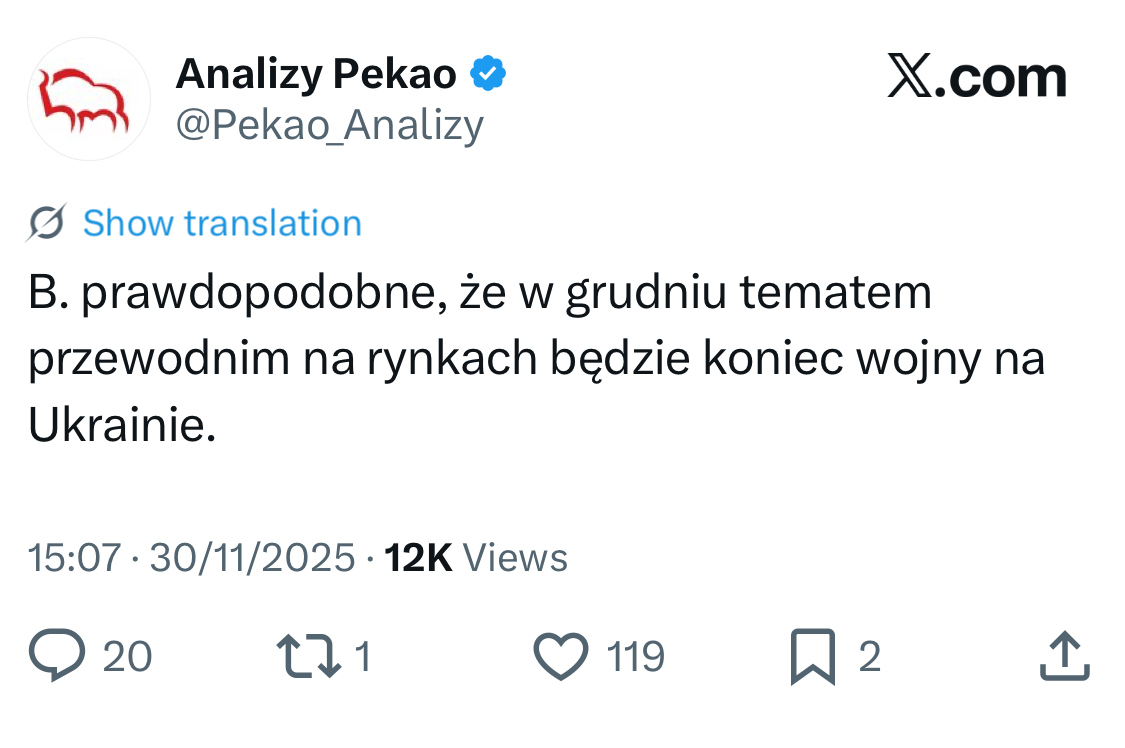View the 12K Views count
Screen dimensions: 1125x748
(476, 557)
